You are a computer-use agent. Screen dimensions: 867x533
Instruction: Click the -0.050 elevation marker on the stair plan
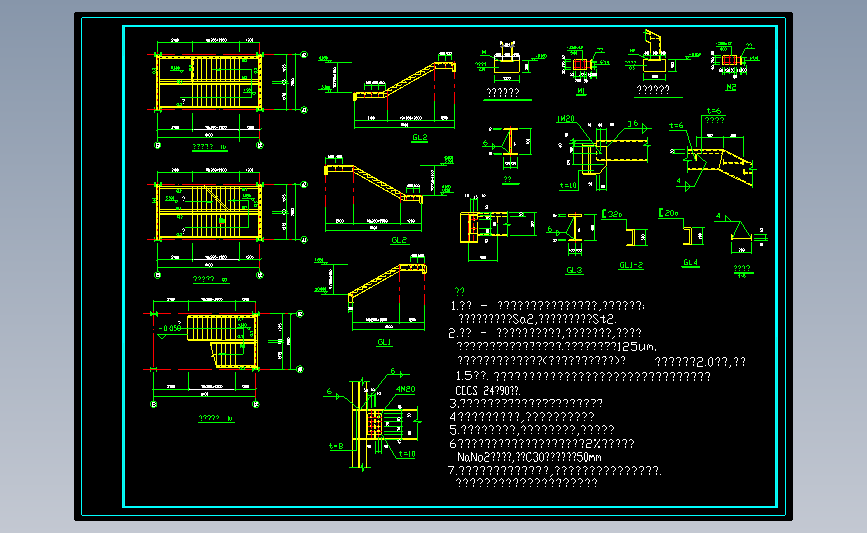click(x=170, y=328)
